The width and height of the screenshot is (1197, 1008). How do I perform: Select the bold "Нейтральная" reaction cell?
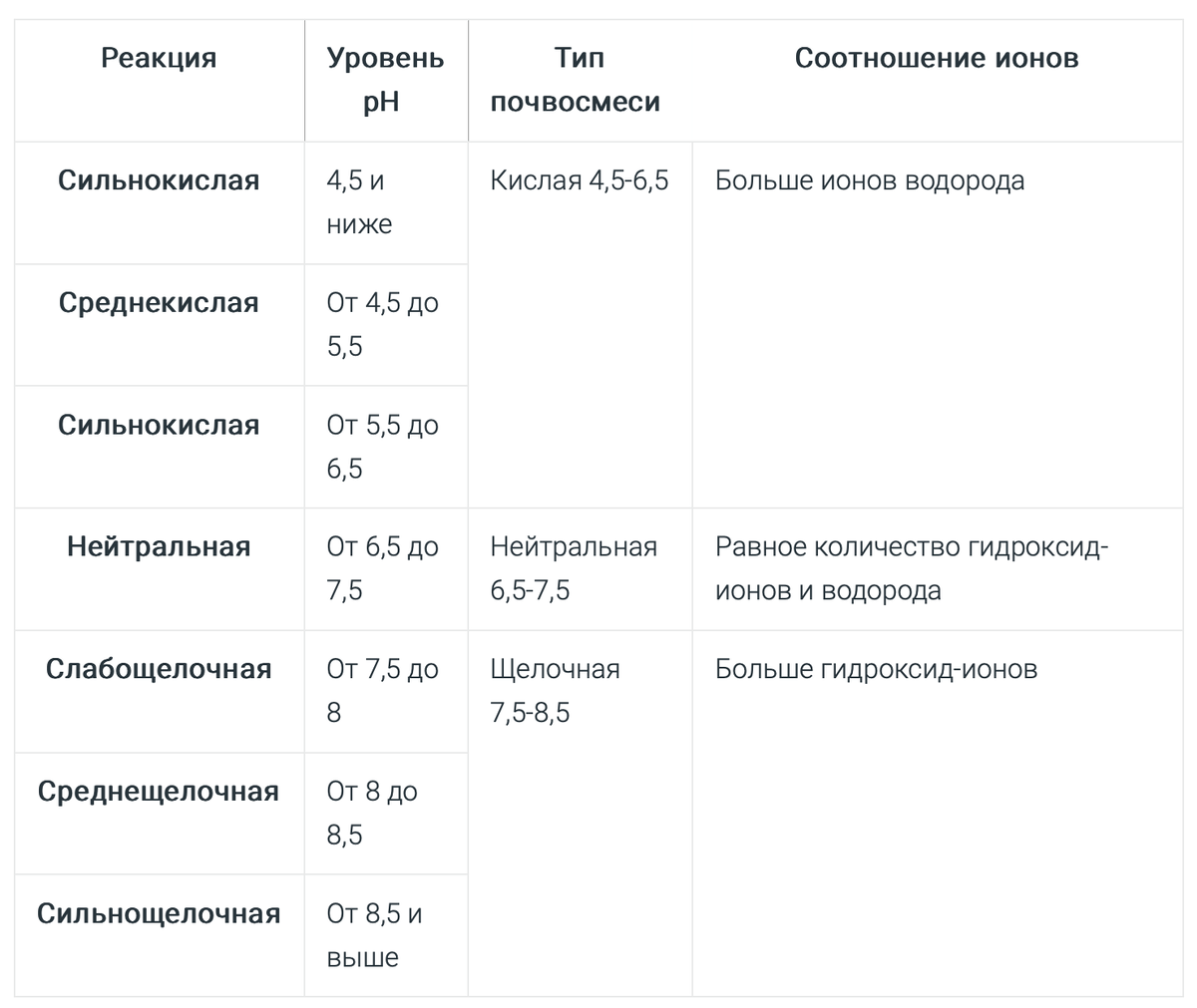159,547
